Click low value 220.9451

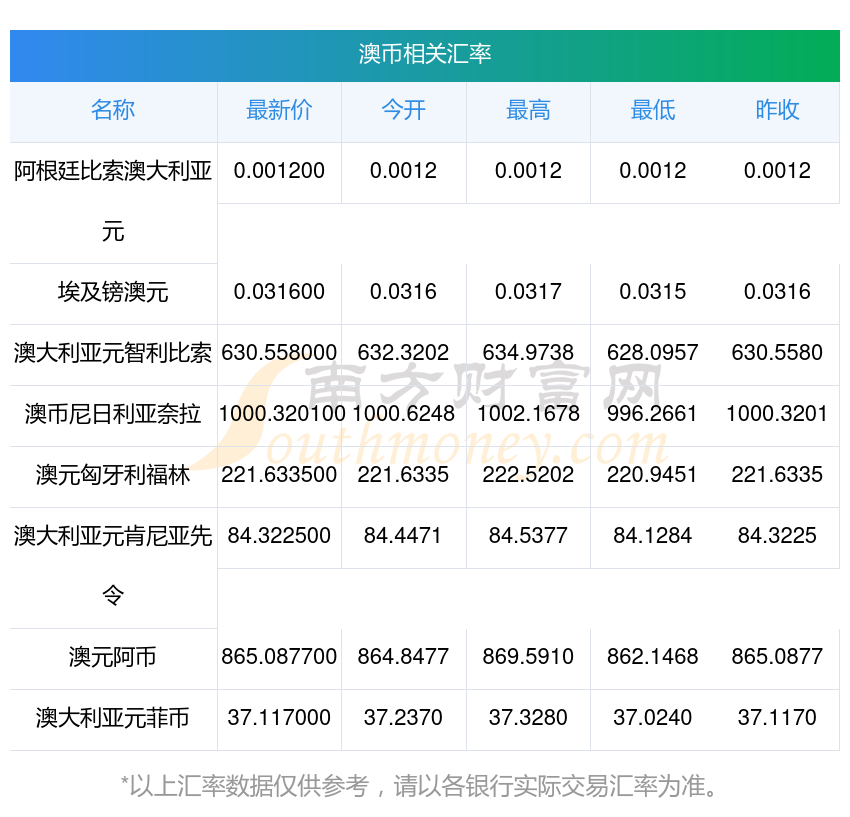[652, 474]
